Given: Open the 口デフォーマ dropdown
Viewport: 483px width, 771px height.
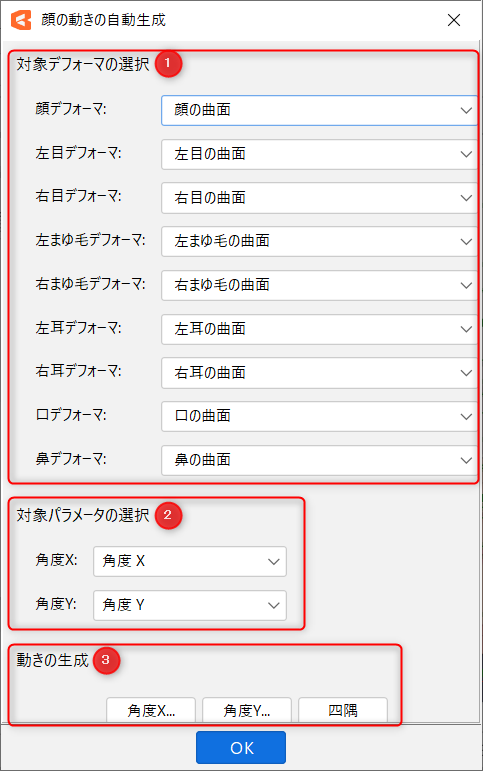Looking at the screenshot, I should click(x=319, y=416).
